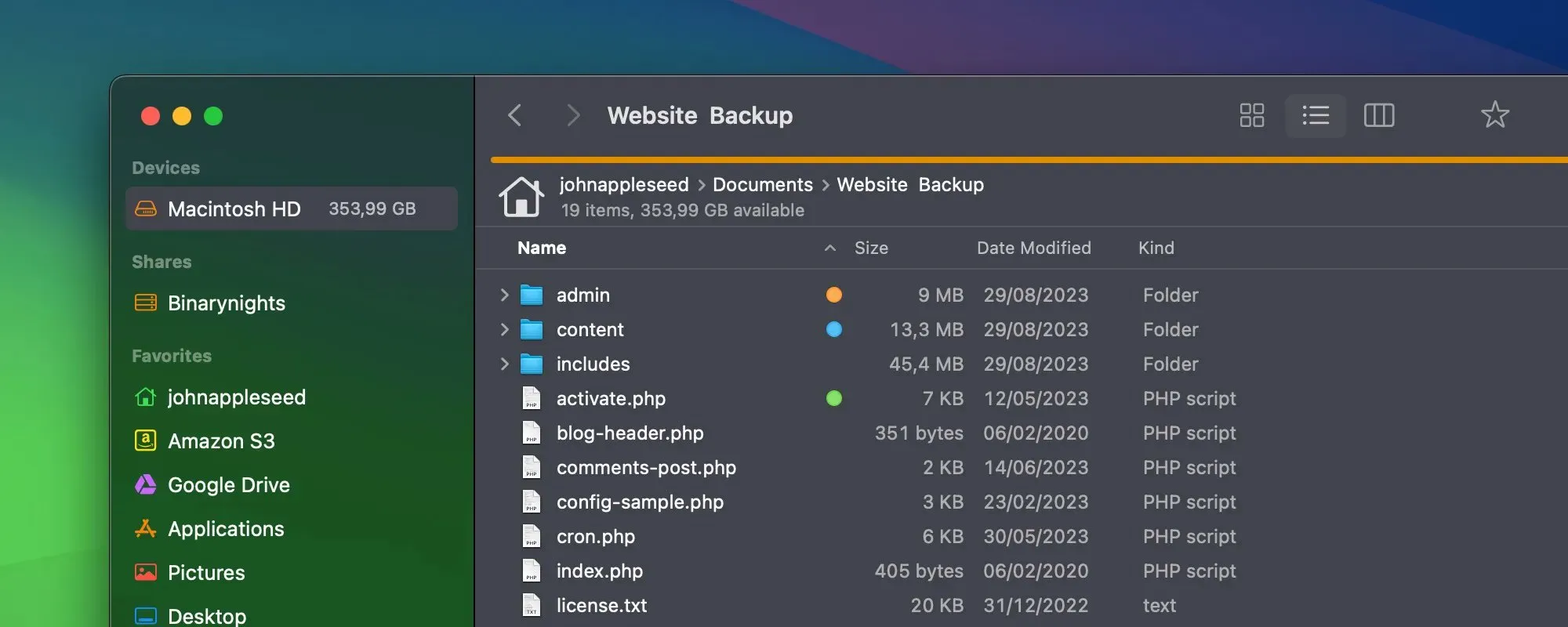
Task: Expand the content folder
Action: tap(504, 330)
